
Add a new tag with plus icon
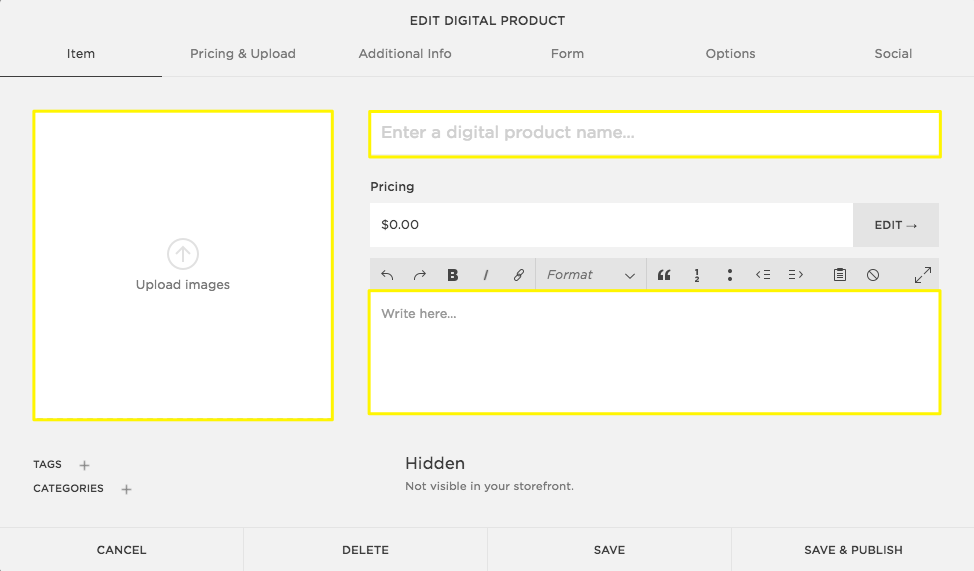[x=85, y=465]
